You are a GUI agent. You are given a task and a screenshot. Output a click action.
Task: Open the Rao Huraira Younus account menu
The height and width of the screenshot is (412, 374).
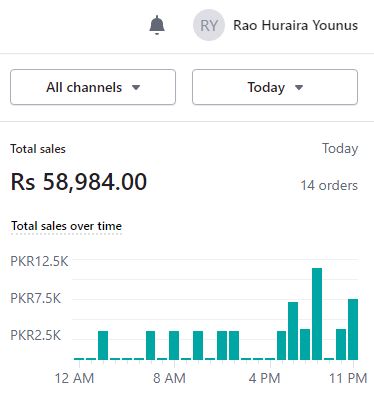pyautogui.click(x=295, y=25)
